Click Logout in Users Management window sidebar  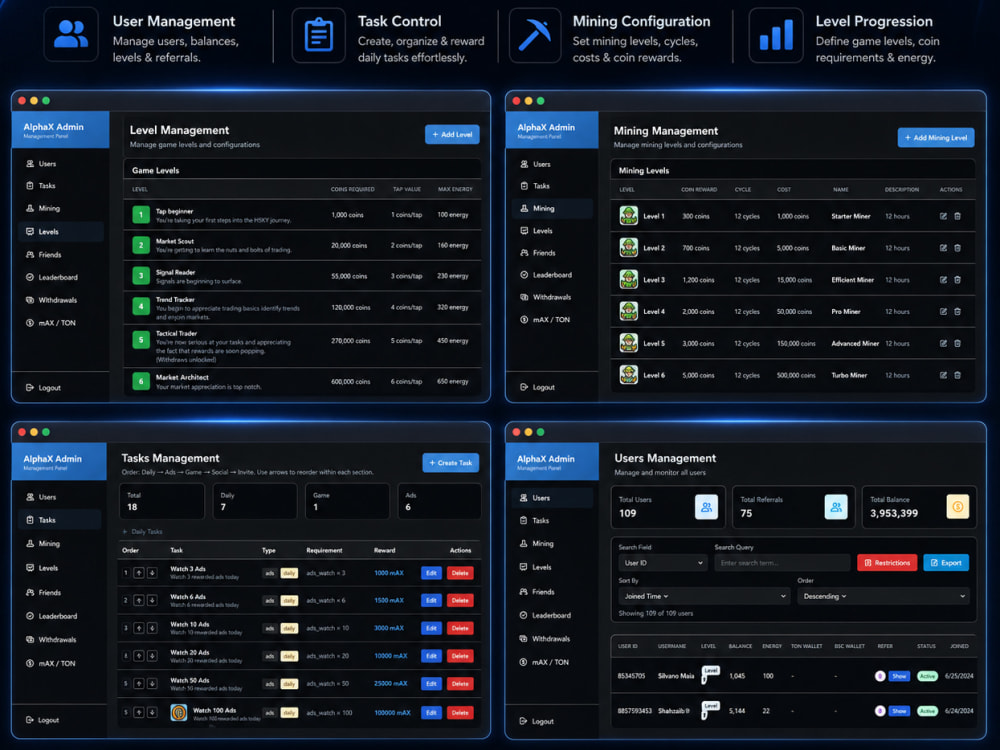click(537, 721)
